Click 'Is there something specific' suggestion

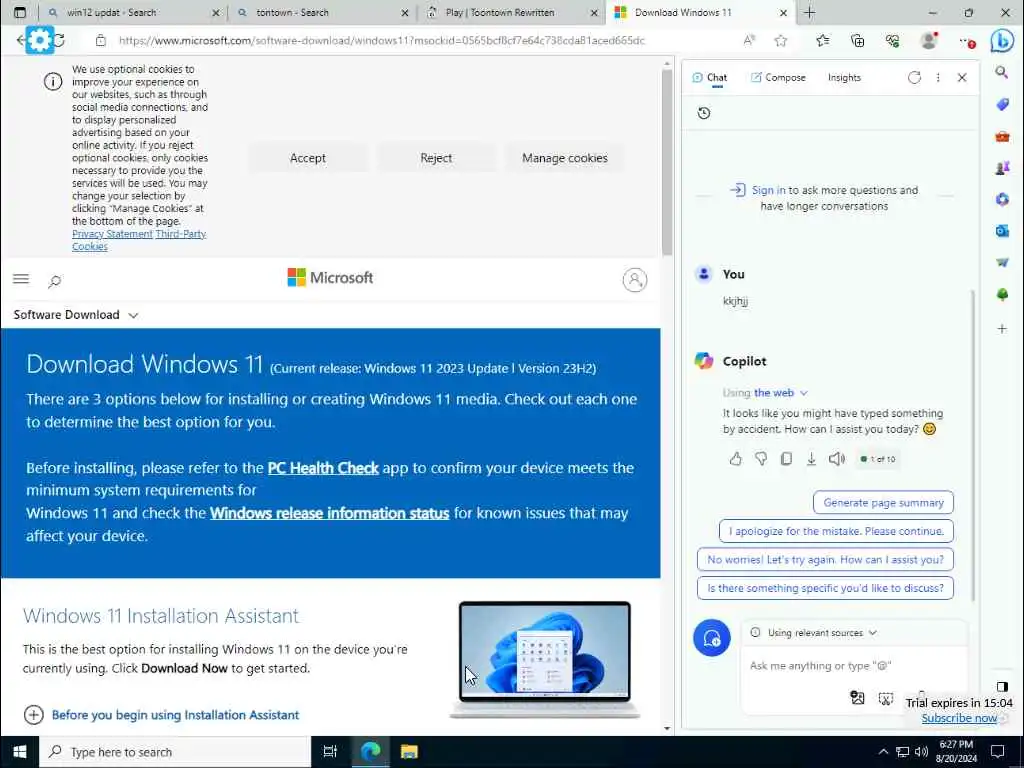pos(825,588)
